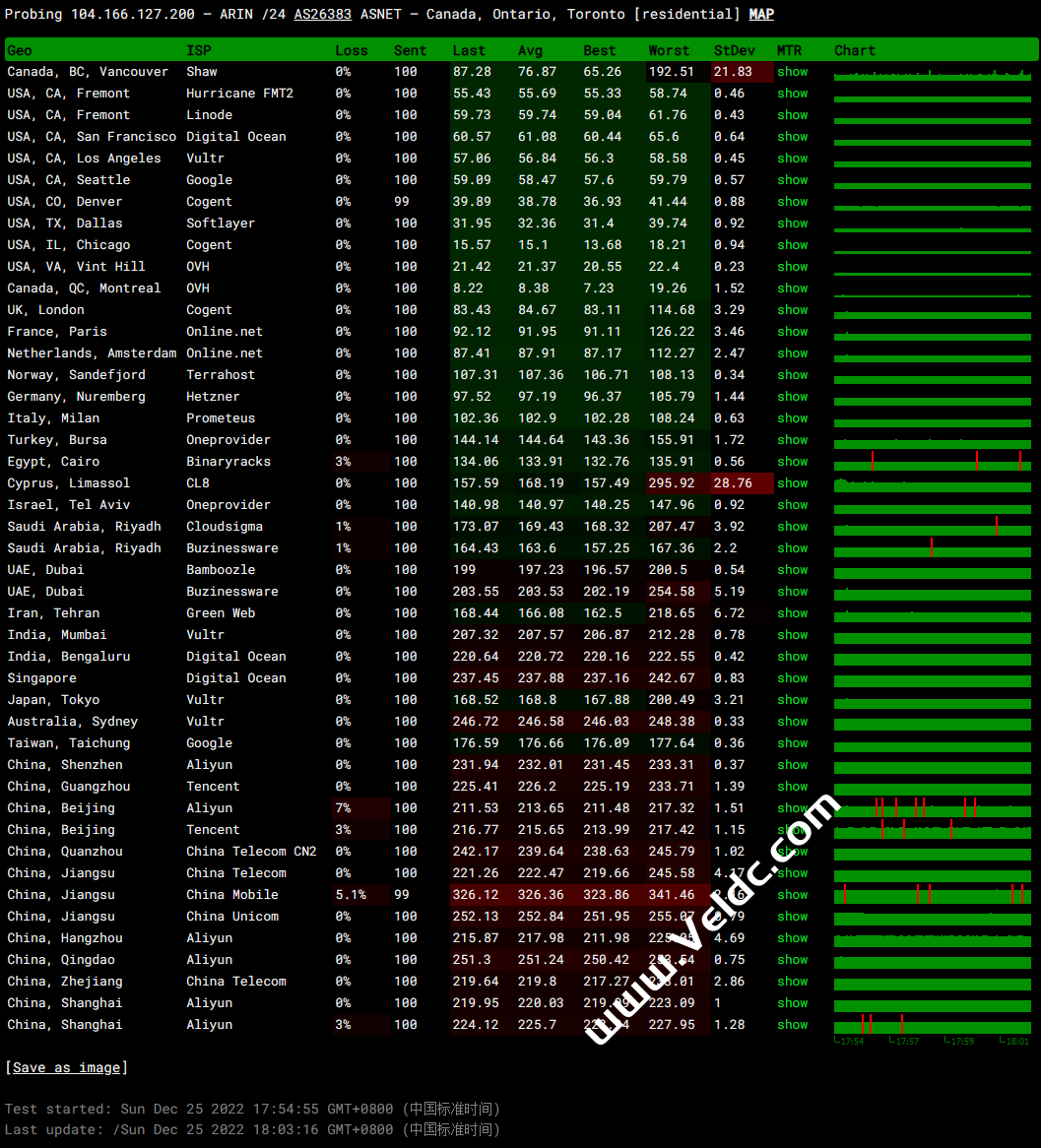Show MTR for Bursa Oneprovider row
Image resolution: width=1041 pixels, height=1148 pixels.
tap(792, 440)
